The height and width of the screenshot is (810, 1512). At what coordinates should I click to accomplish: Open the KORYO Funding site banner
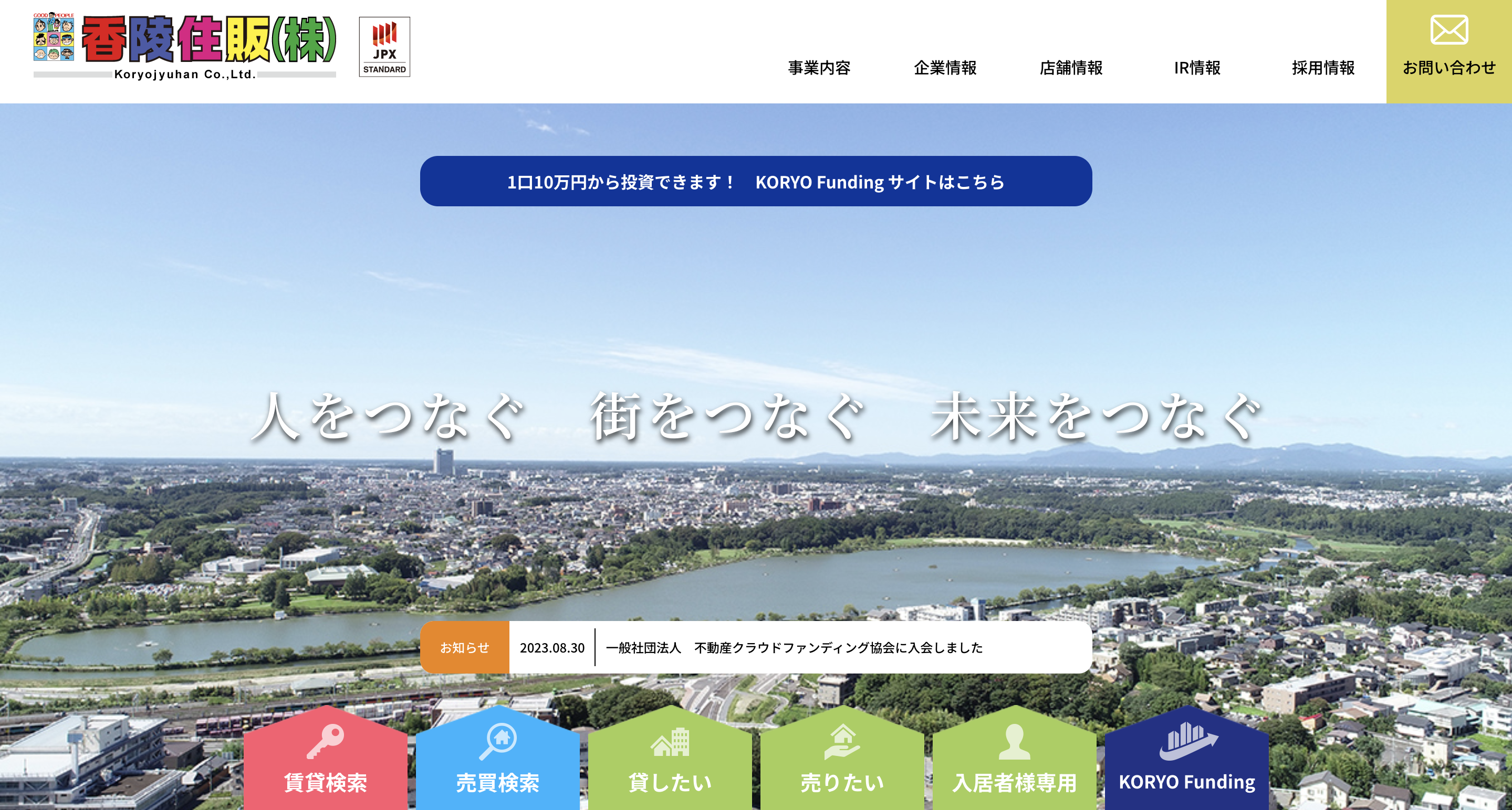tap(756, 181)
